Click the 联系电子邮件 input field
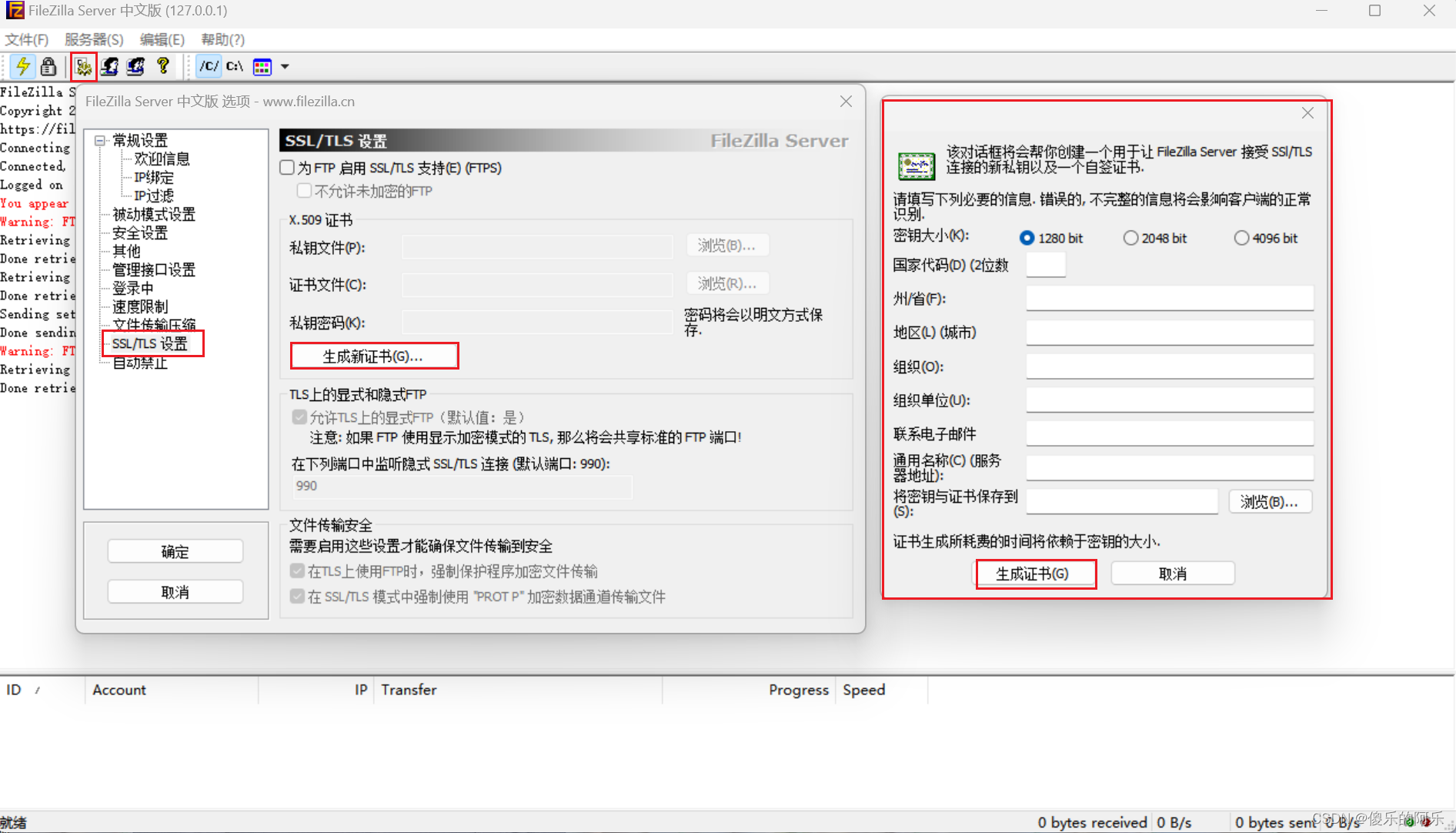 (x=1170, y=433)
